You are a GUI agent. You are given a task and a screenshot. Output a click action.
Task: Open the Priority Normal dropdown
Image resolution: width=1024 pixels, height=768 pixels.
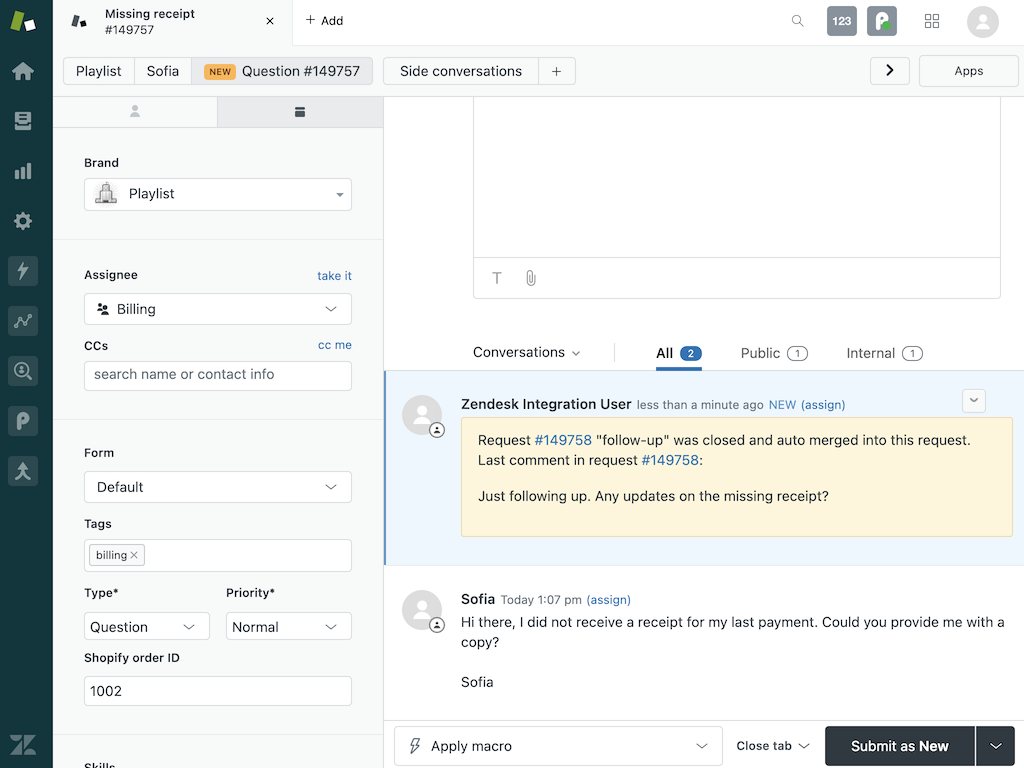pyautogui.click(x=289, y=627)
